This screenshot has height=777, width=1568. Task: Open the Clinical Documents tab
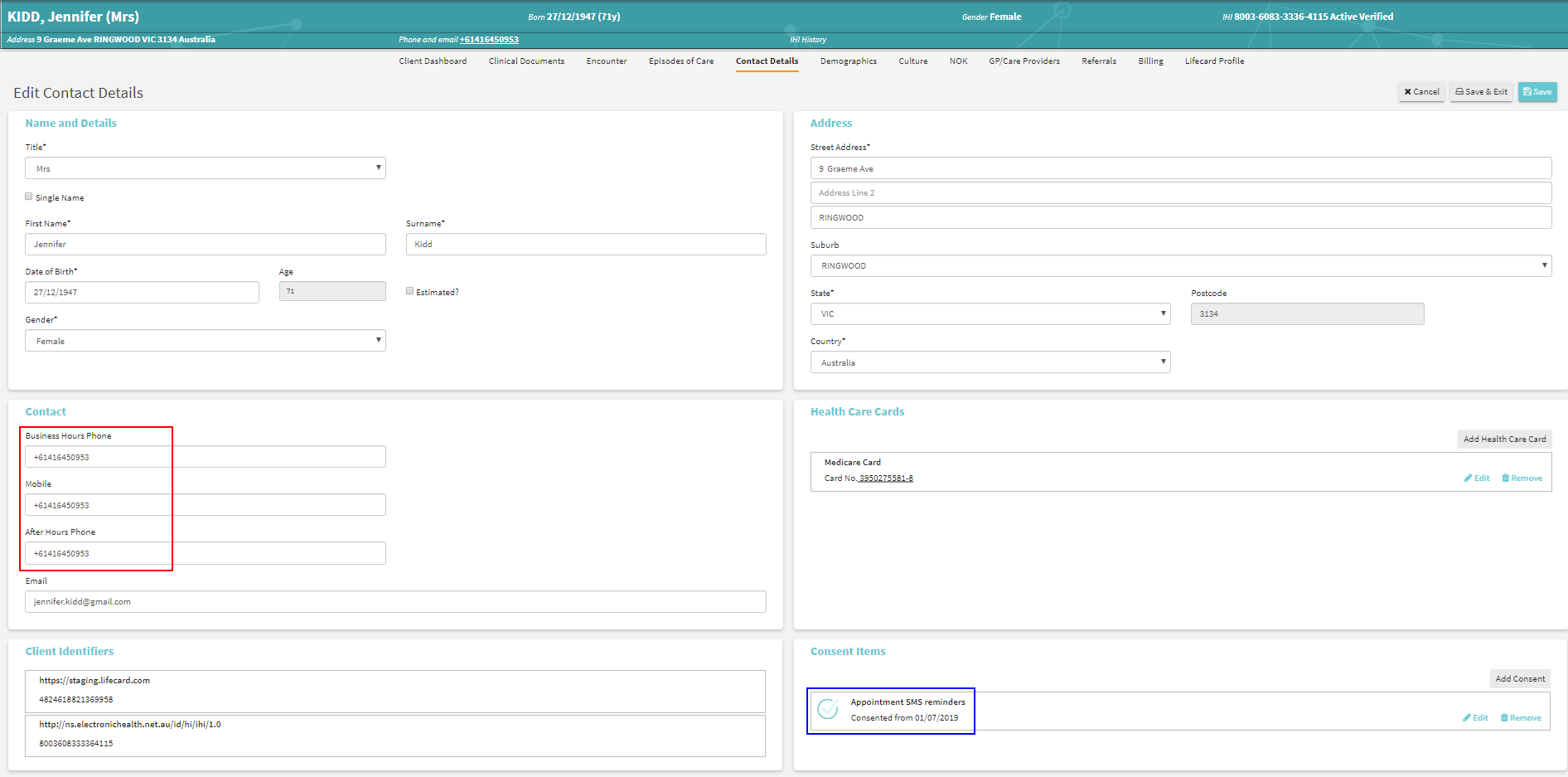[526, 61]
